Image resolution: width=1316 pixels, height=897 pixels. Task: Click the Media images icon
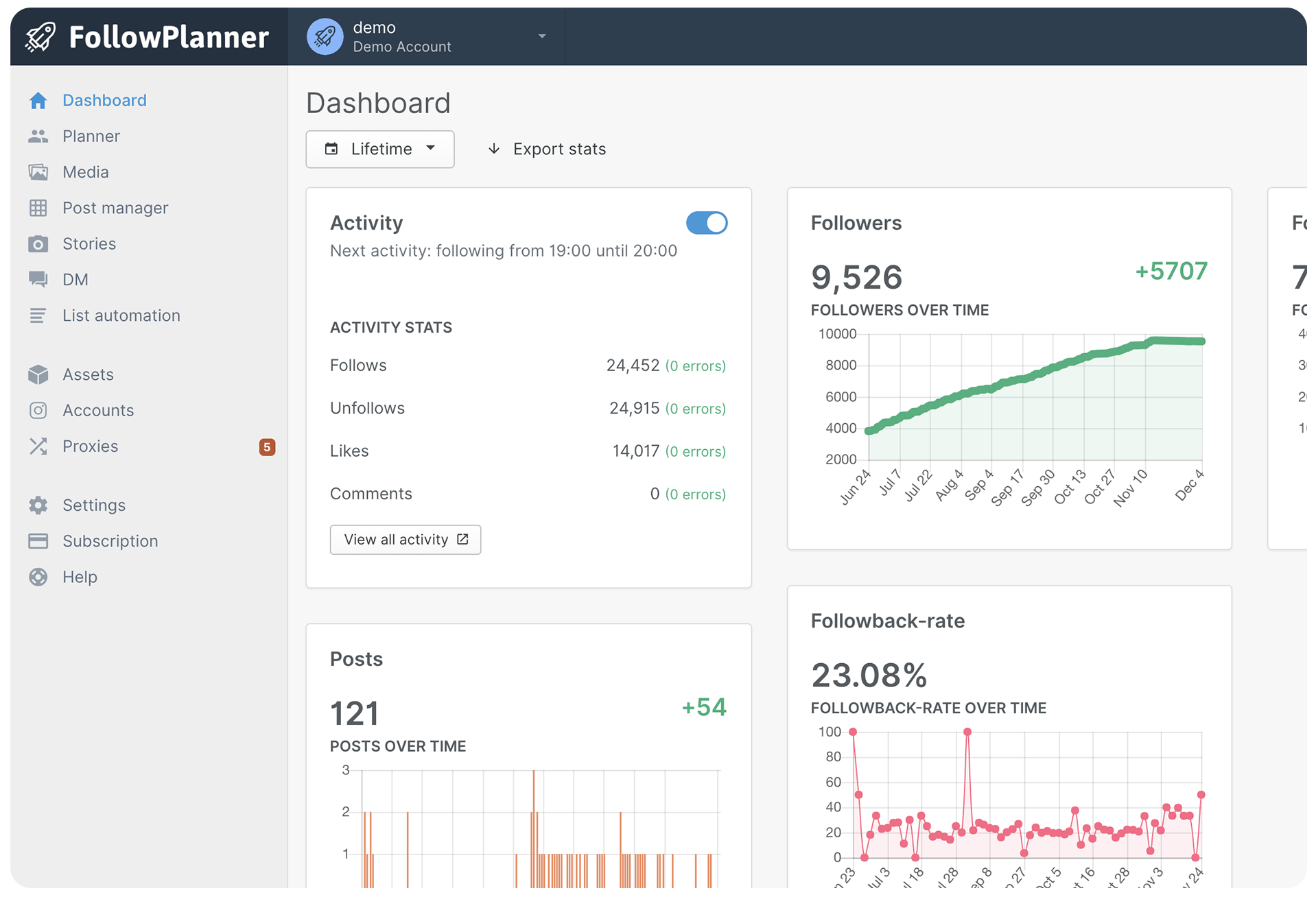39,171
